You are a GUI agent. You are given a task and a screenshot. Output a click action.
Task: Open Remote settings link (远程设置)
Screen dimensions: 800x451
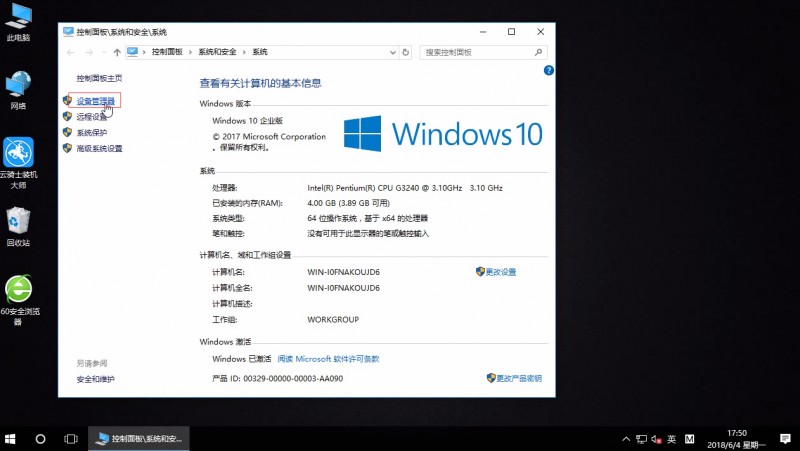coord(92,117)
